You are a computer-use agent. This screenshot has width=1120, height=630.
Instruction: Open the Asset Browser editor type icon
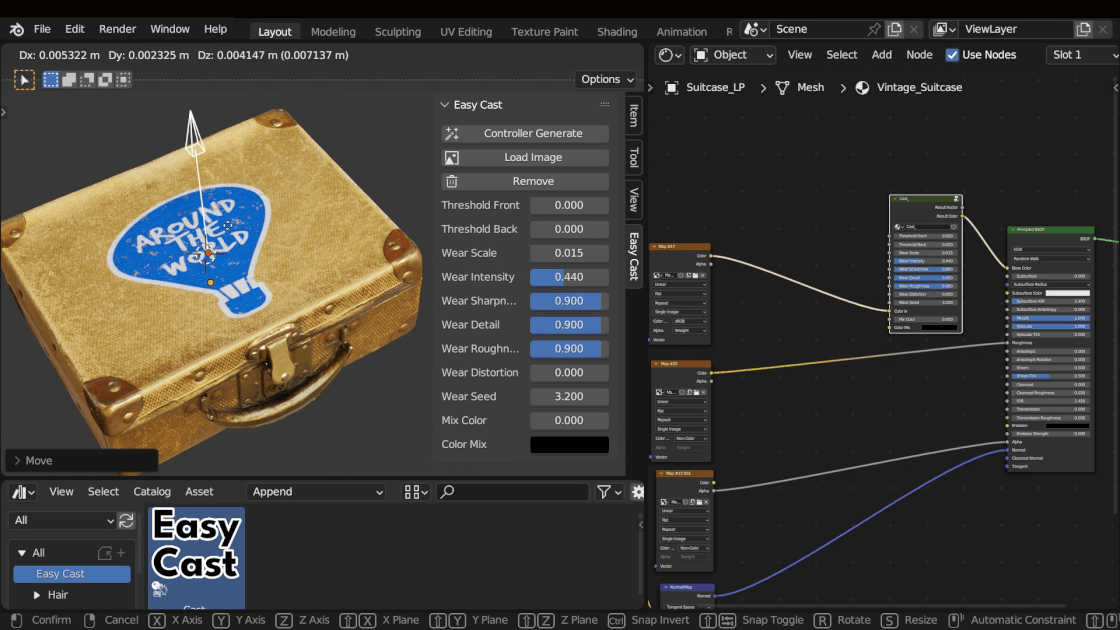(x=20, y=492)
